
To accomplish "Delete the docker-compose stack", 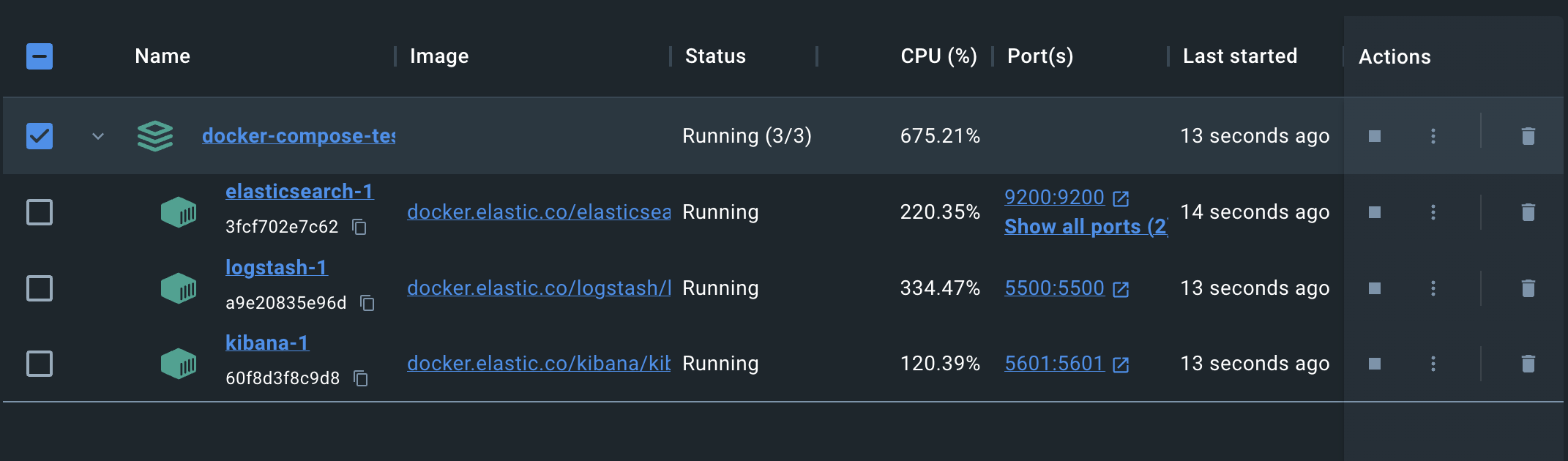I will point(1528,136).
